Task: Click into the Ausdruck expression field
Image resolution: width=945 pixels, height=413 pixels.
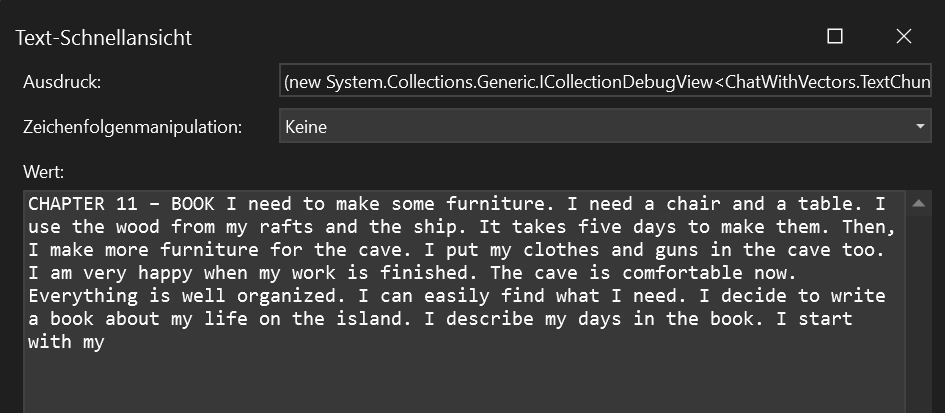Action: tap(605, 81)
